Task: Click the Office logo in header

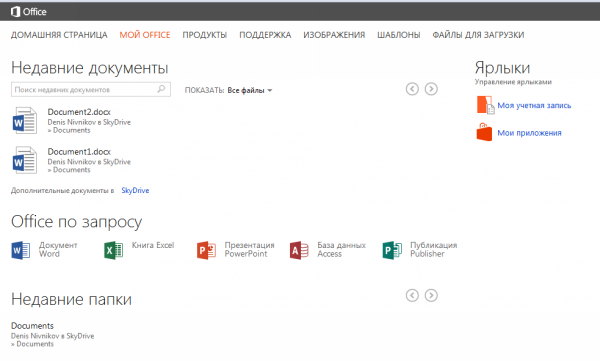Action: 29,11
